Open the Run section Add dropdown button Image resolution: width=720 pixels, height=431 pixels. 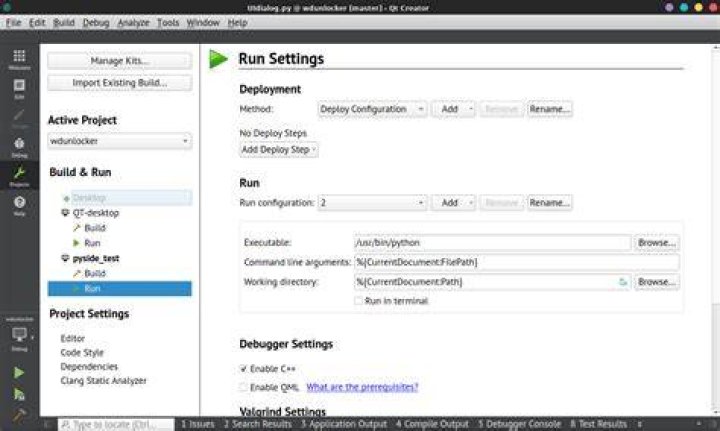(453, 203)
